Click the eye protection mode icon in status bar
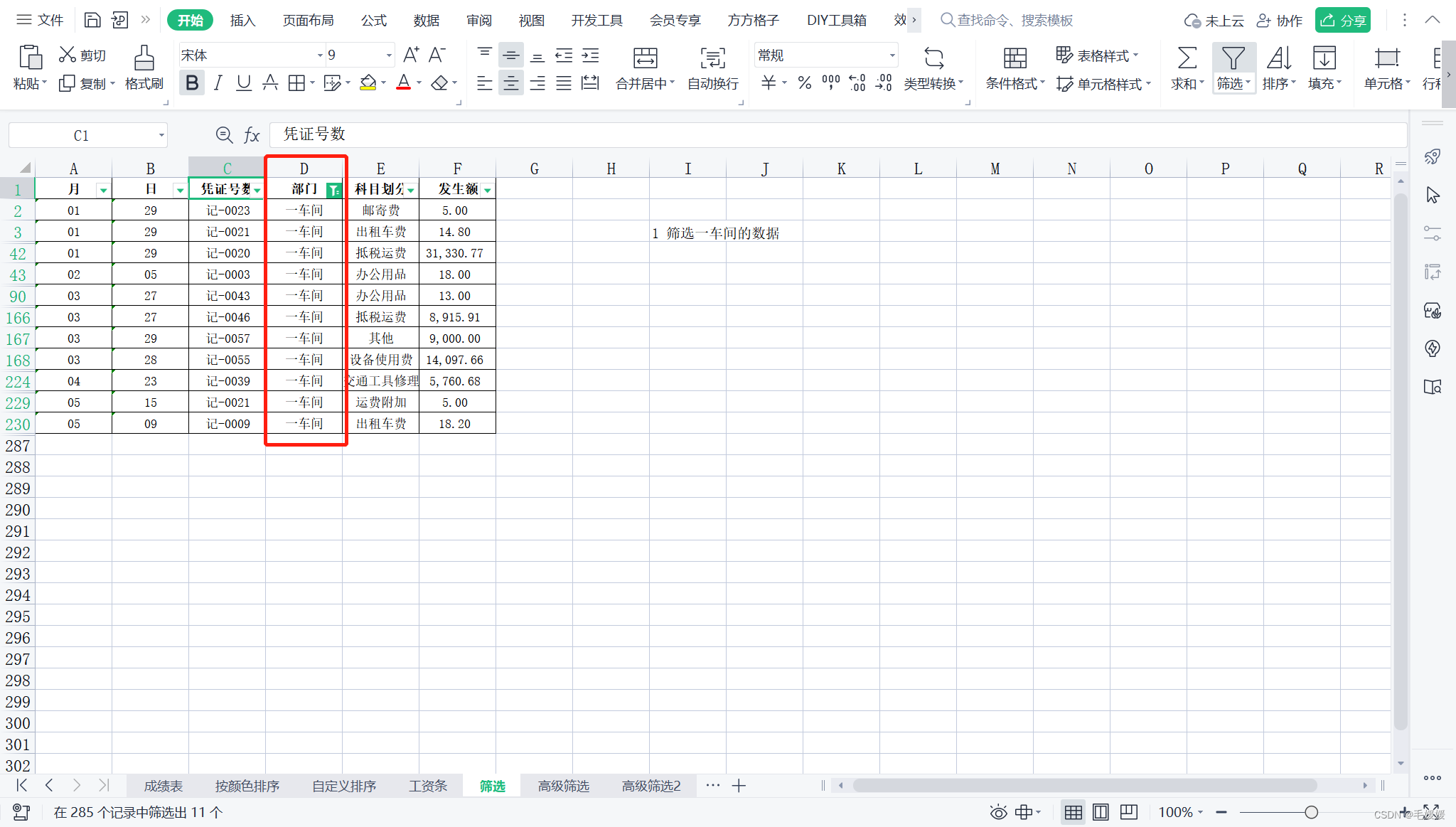Screen dimensions: 1456x827 click(x=998, y=812)
